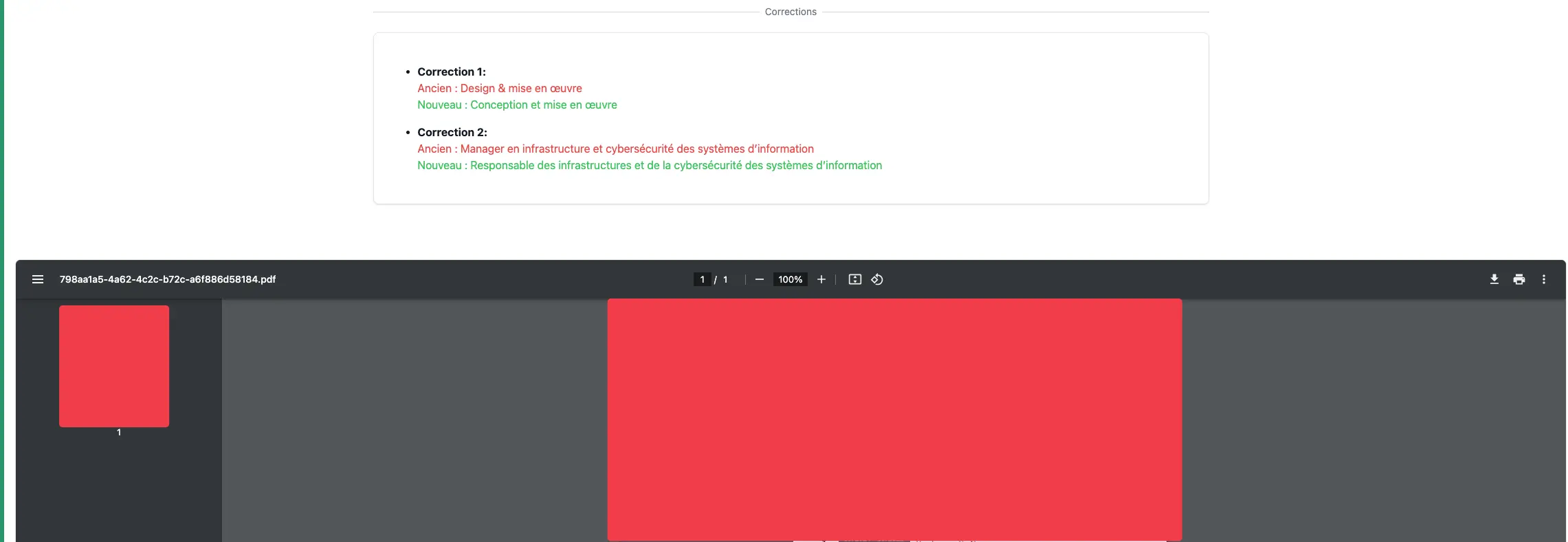Click the current page number field
The height and width of the screenshot is (542, 1568).
[x=702, y=279]
